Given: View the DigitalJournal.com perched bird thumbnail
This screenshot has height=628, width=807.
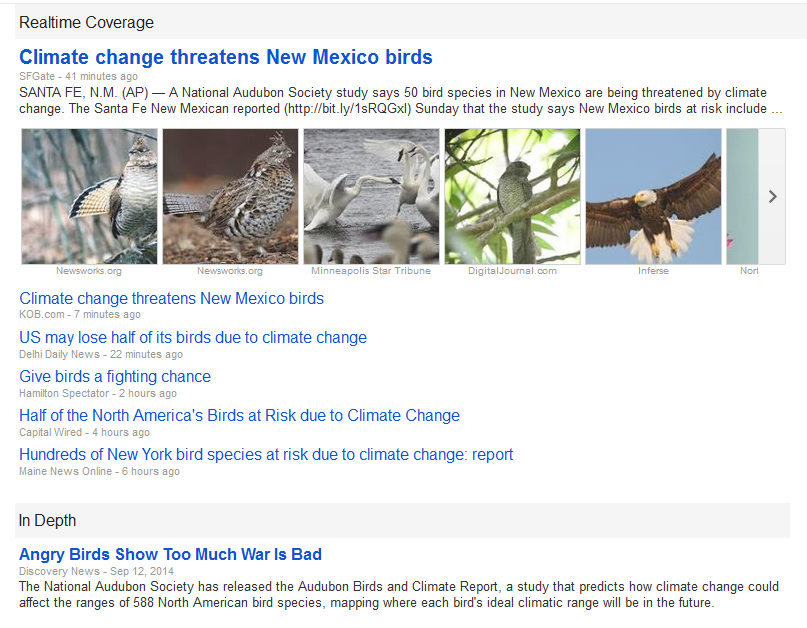Looking at the screenshot, I should point(512,196).
